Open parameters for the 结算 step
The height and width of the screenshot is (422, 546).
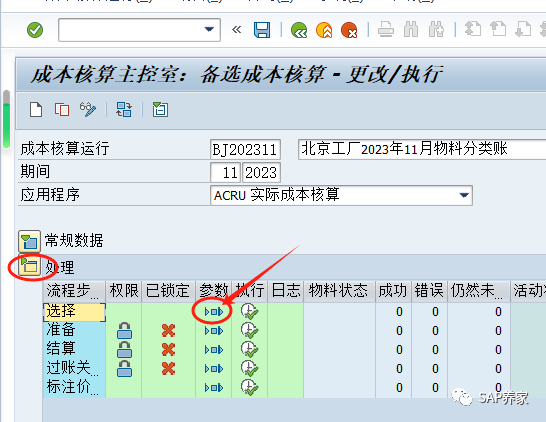(x=214, y=350)
